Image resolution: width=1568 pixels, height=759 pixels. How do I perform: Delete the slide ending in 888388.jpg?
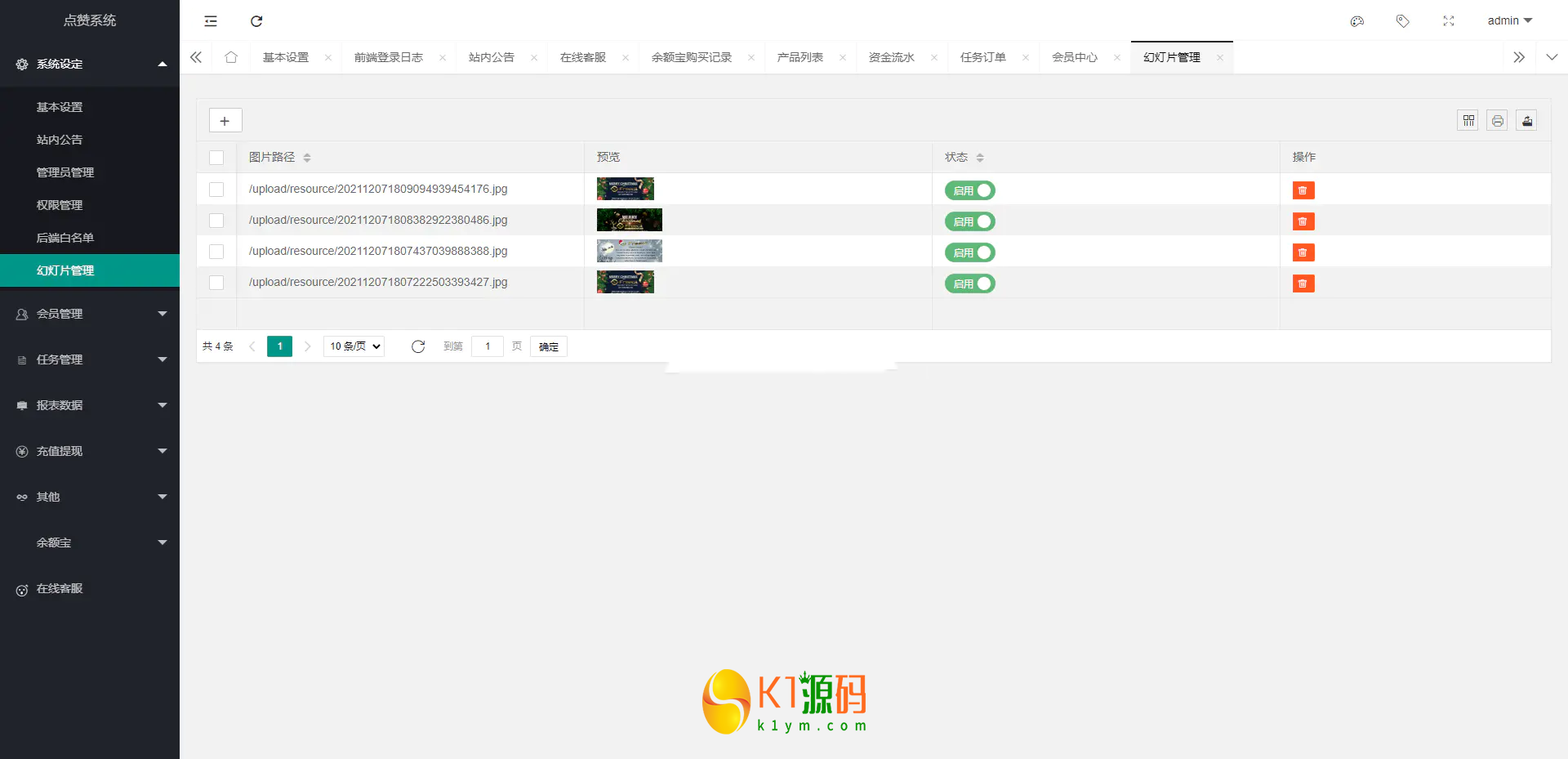point(1303,252)
